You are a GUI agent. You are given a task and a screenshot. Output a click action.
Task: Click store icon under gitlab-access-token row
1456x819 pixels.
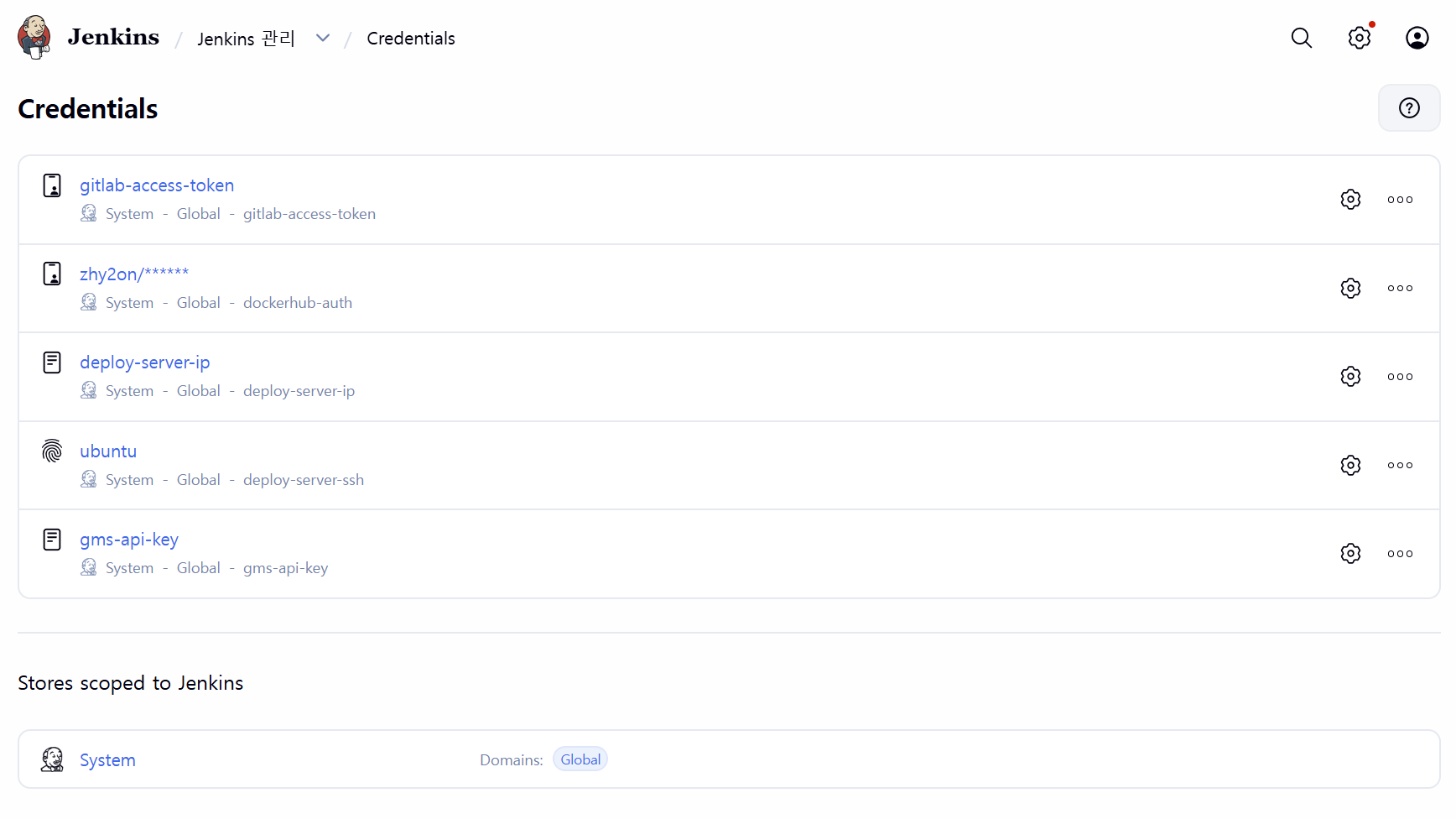(x=88, y=213)
